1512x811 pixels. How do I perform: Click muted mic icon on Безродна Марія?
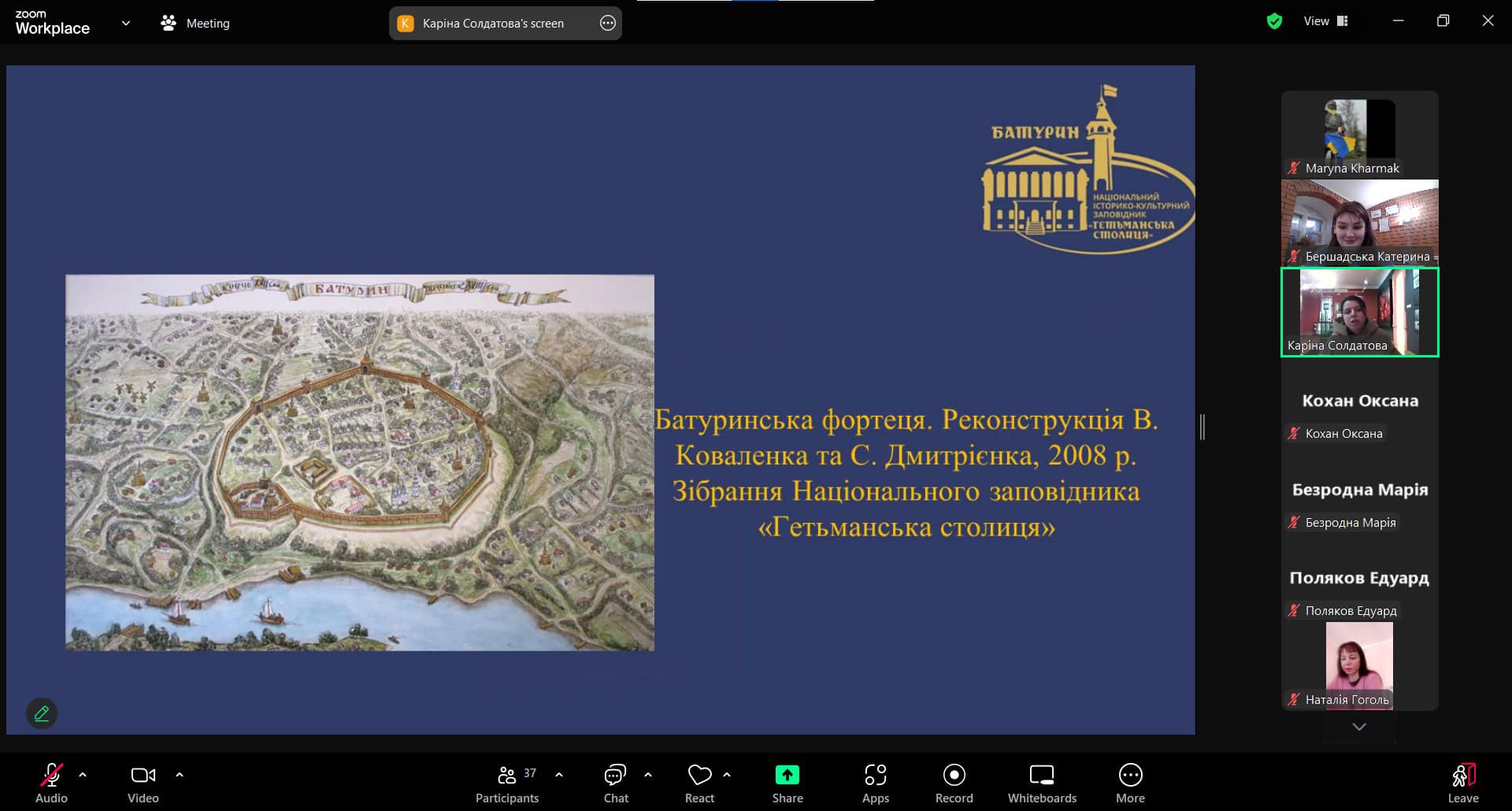[1294, 522]
